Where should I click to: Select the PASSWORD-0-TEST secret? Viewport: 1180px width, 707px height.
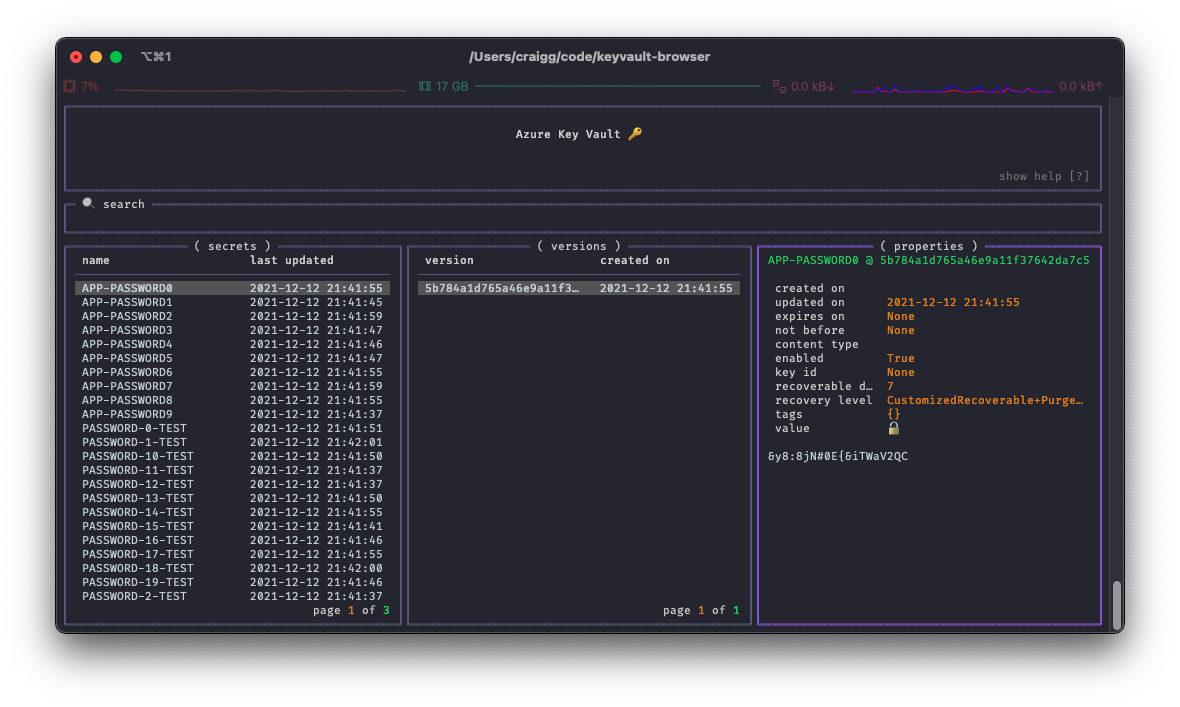233,428
